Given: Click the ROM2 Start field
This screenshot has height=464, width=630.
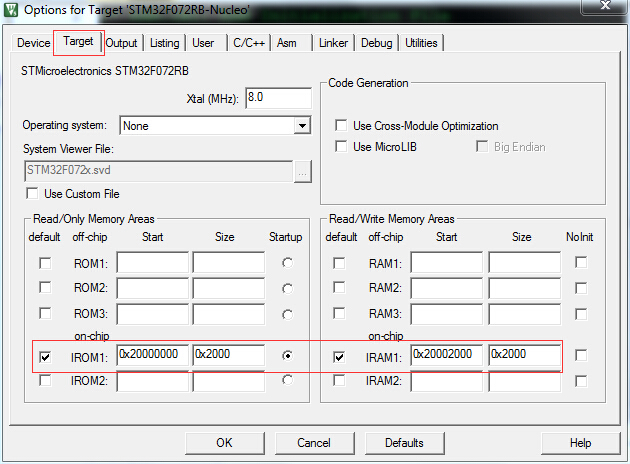Looking at the screenshot, I should coord(152,288).
